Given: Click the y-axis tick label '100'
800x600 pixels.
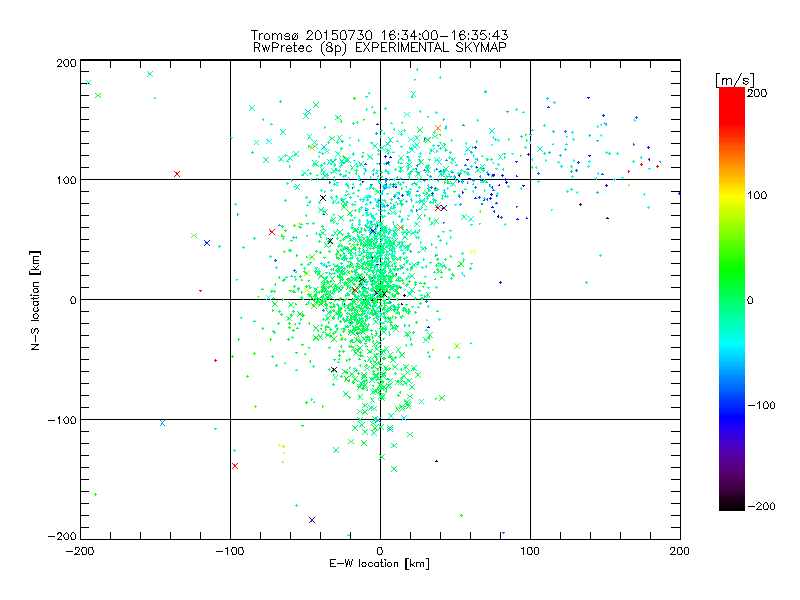Looking at the screenshot, I should tap(66, 180).
